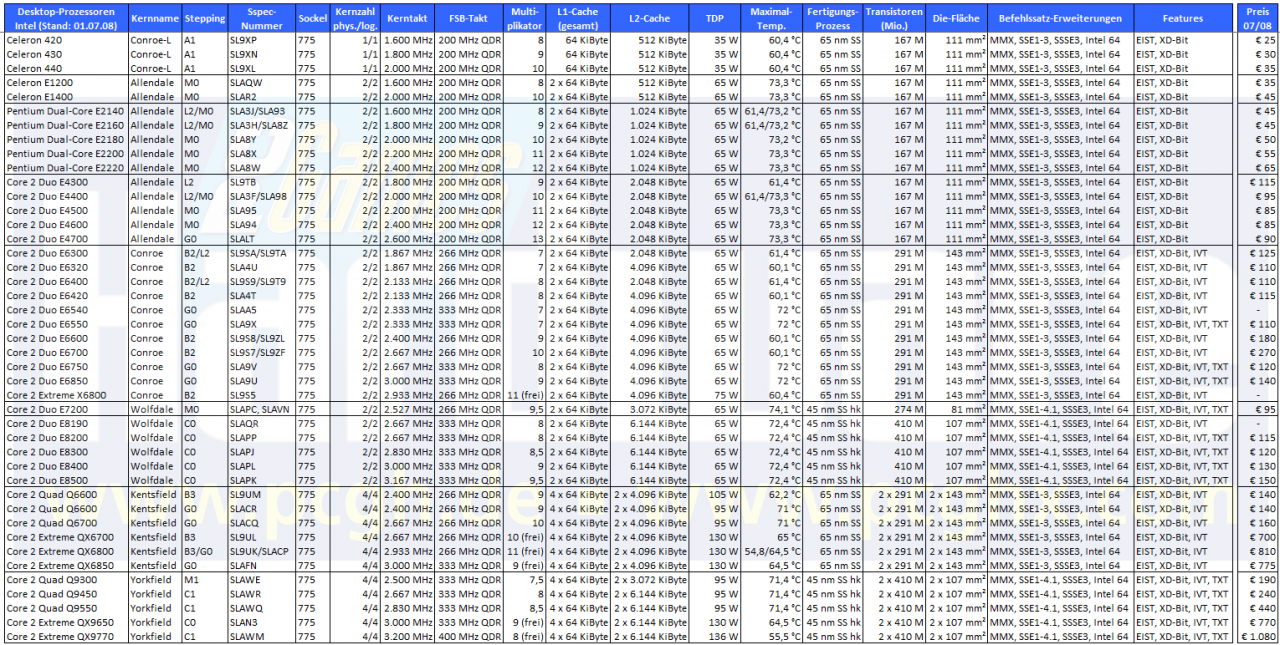This screenshot has width=1280, height=645.
Task: Select the Desktop-Prozessoren Intel header cell
Action: 67,19
